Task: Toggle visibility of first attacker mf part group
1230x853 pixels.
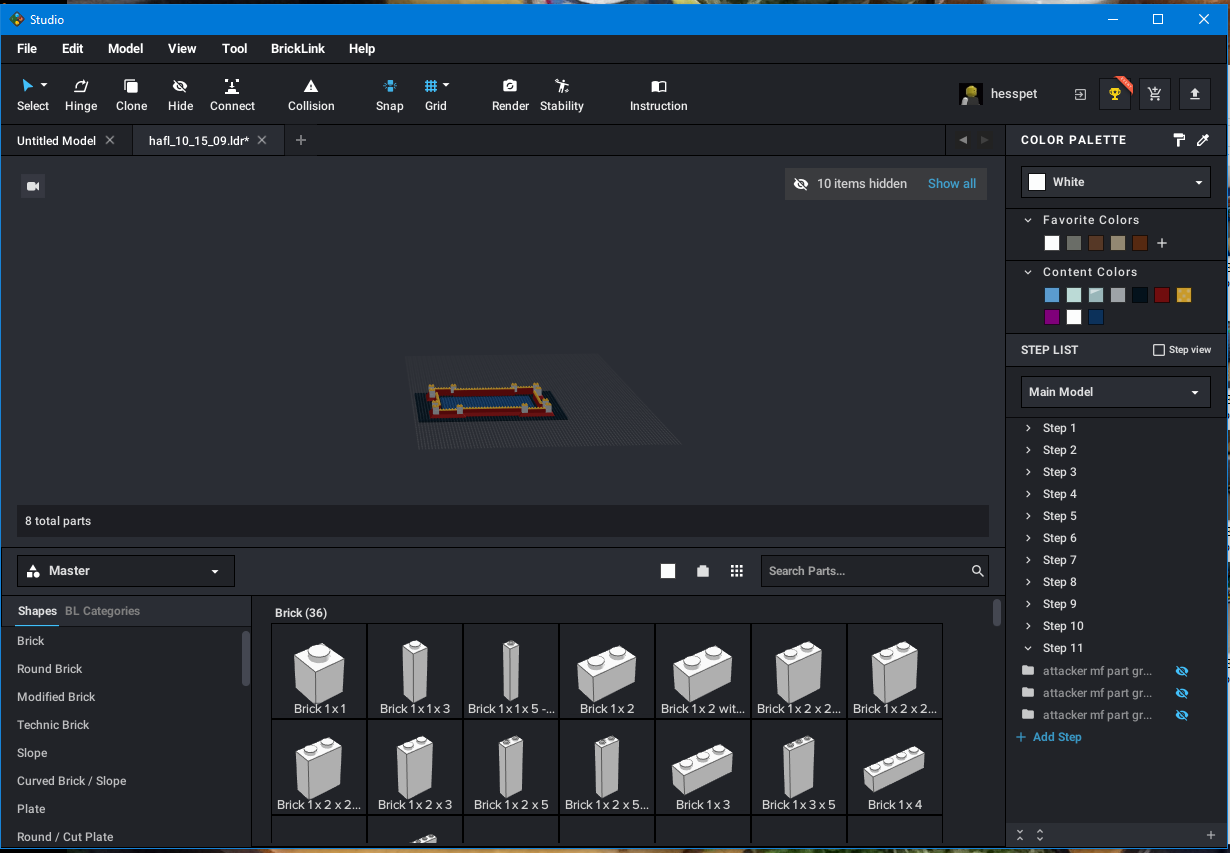Action: 1181,671
